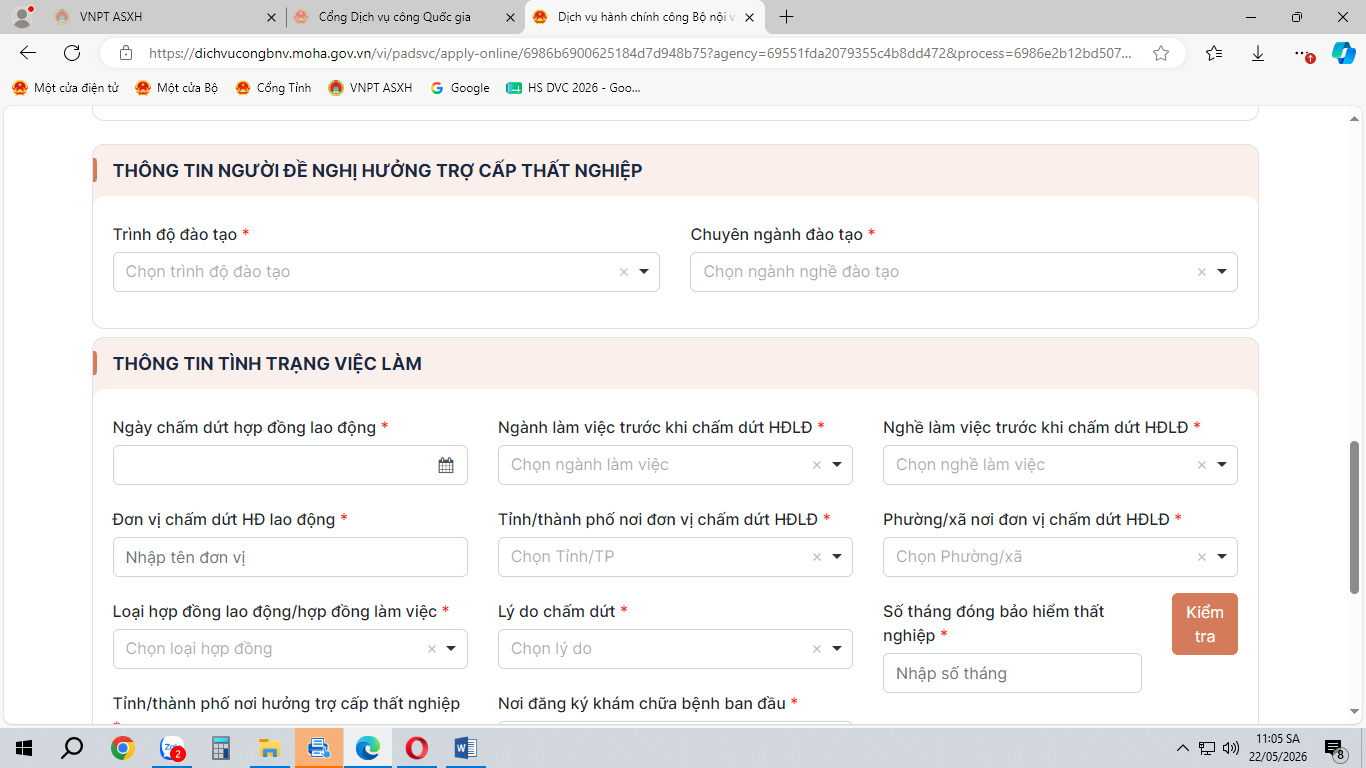Viewport: 1366px width, 768px height.
Task: Focus the Nhập tên đơn vị field
Action: coord(290,557)
